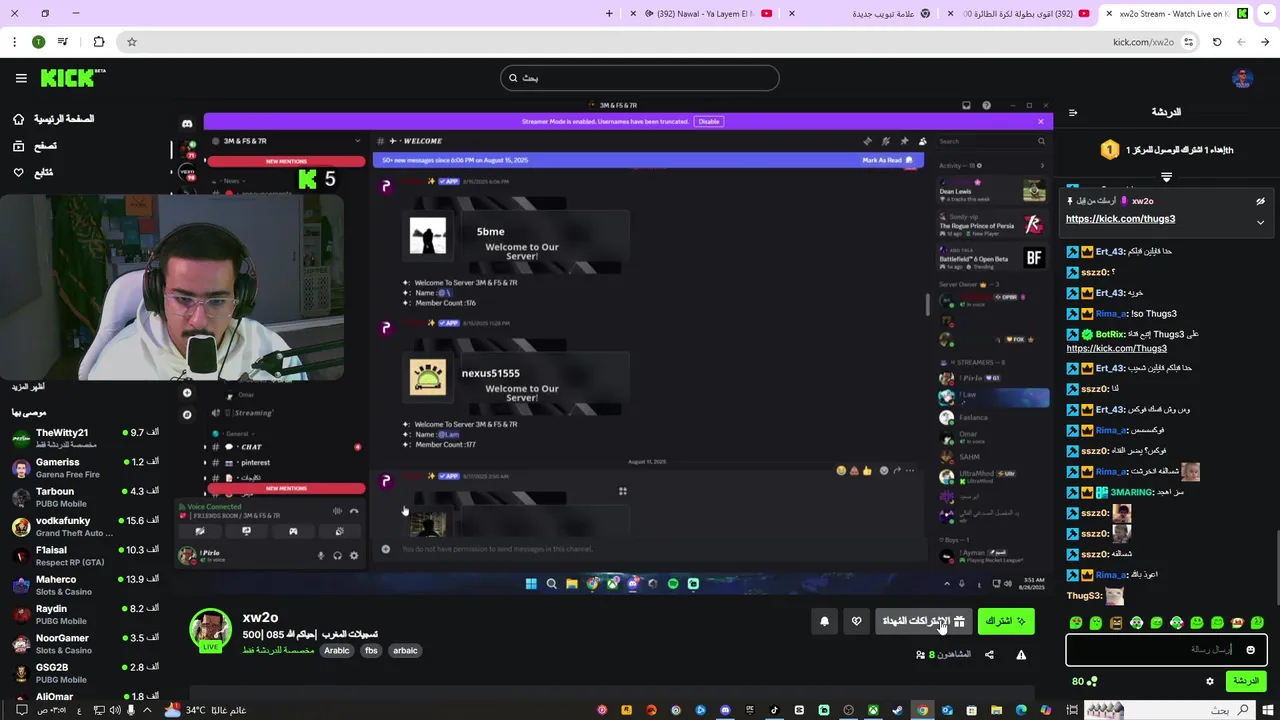Bookmark this page with the star icon
The height and width of the screenshot is (720, 1280).
[131, 42]
